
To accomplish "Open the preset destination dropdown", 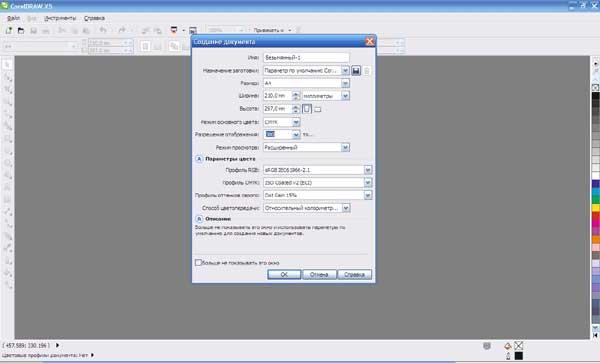I will pos(345,71).
